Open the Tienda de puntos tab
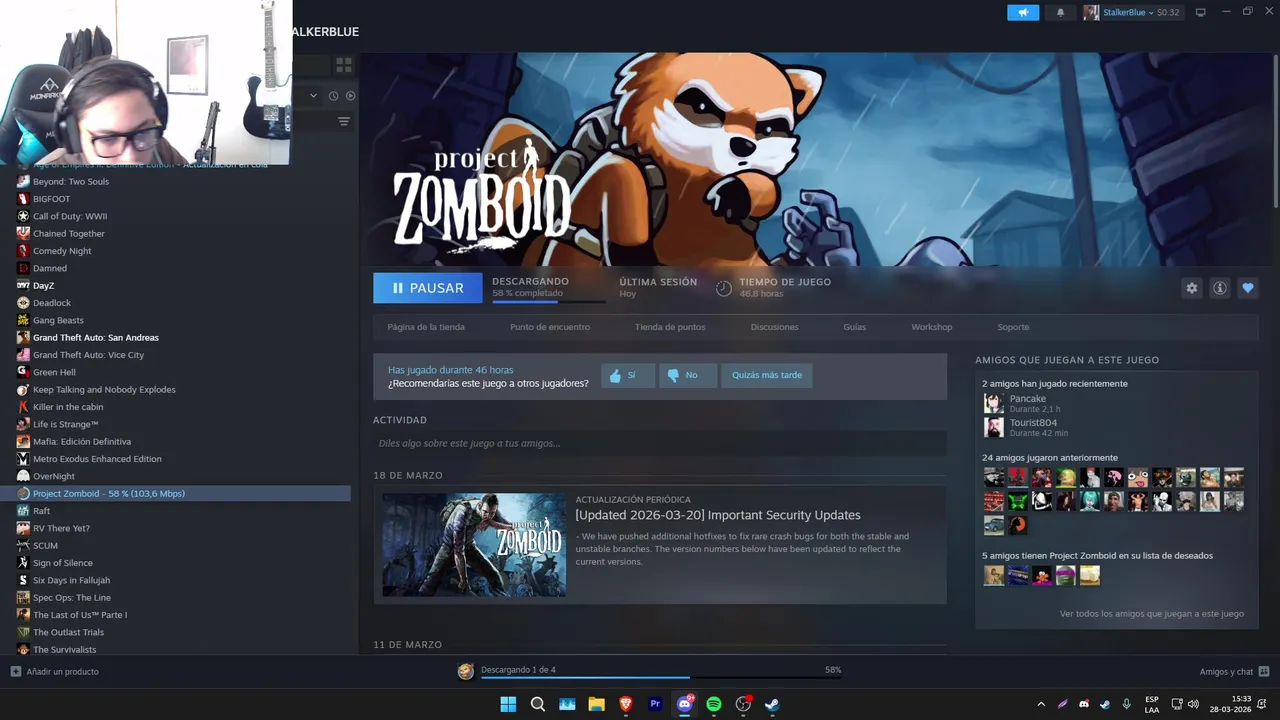 tap(670, 327)
